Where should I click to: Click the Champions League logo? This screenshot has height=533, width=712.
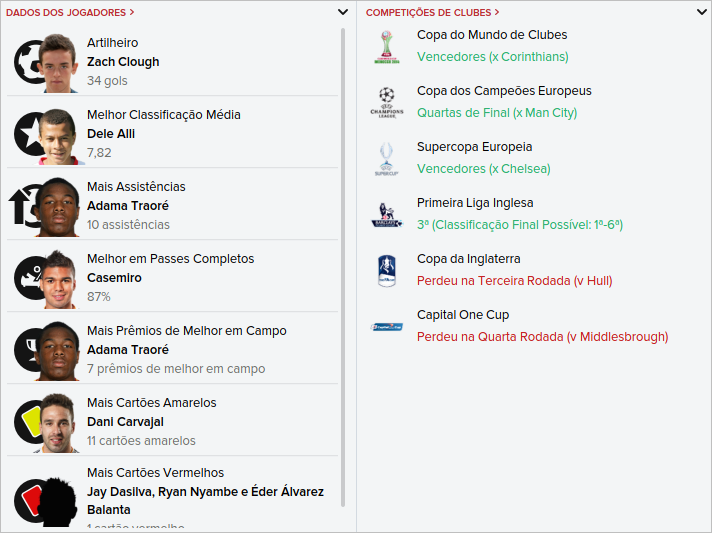coord(387,102)
